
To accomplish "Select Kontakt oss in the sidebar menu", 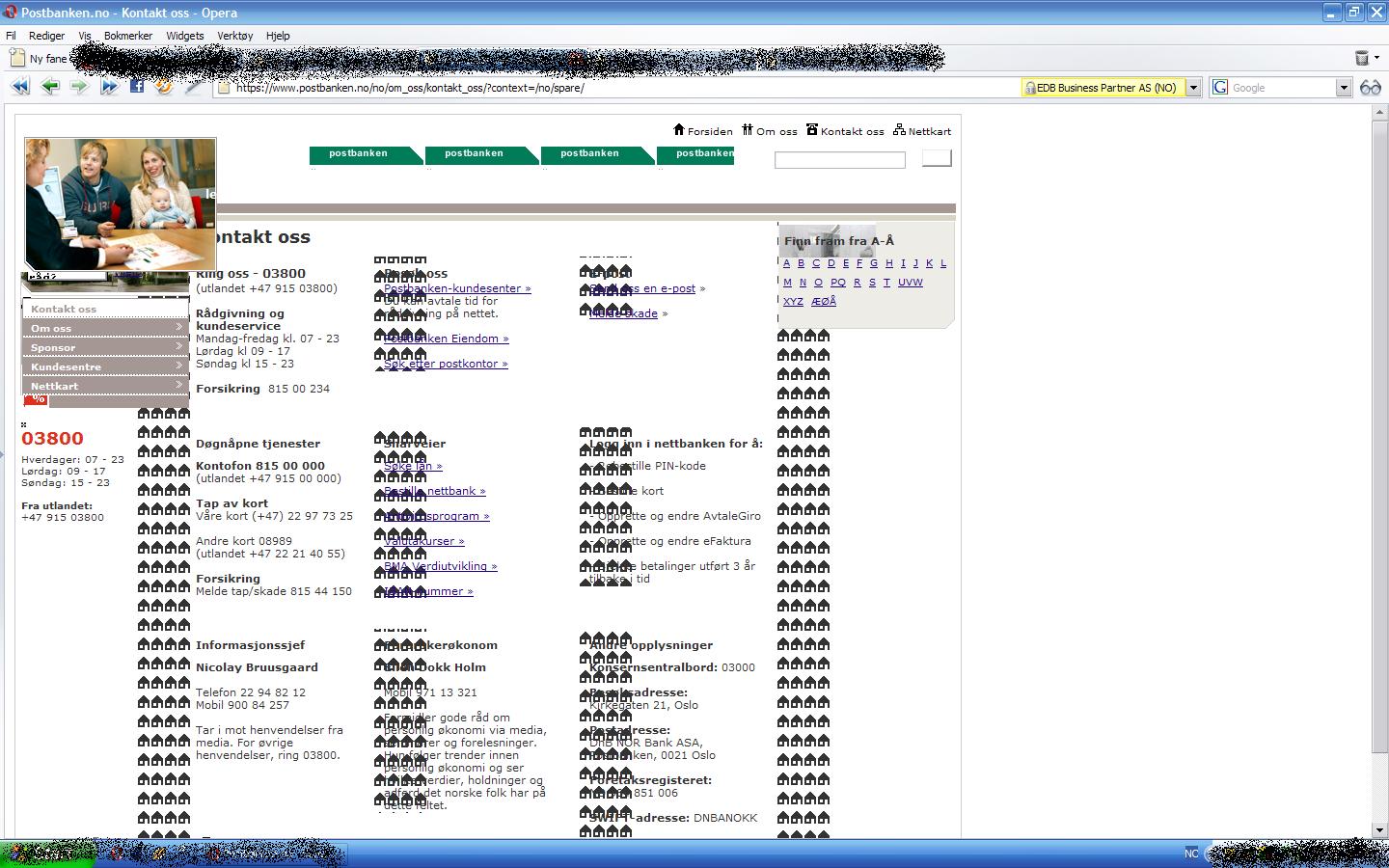I will (x=105, y=309).
